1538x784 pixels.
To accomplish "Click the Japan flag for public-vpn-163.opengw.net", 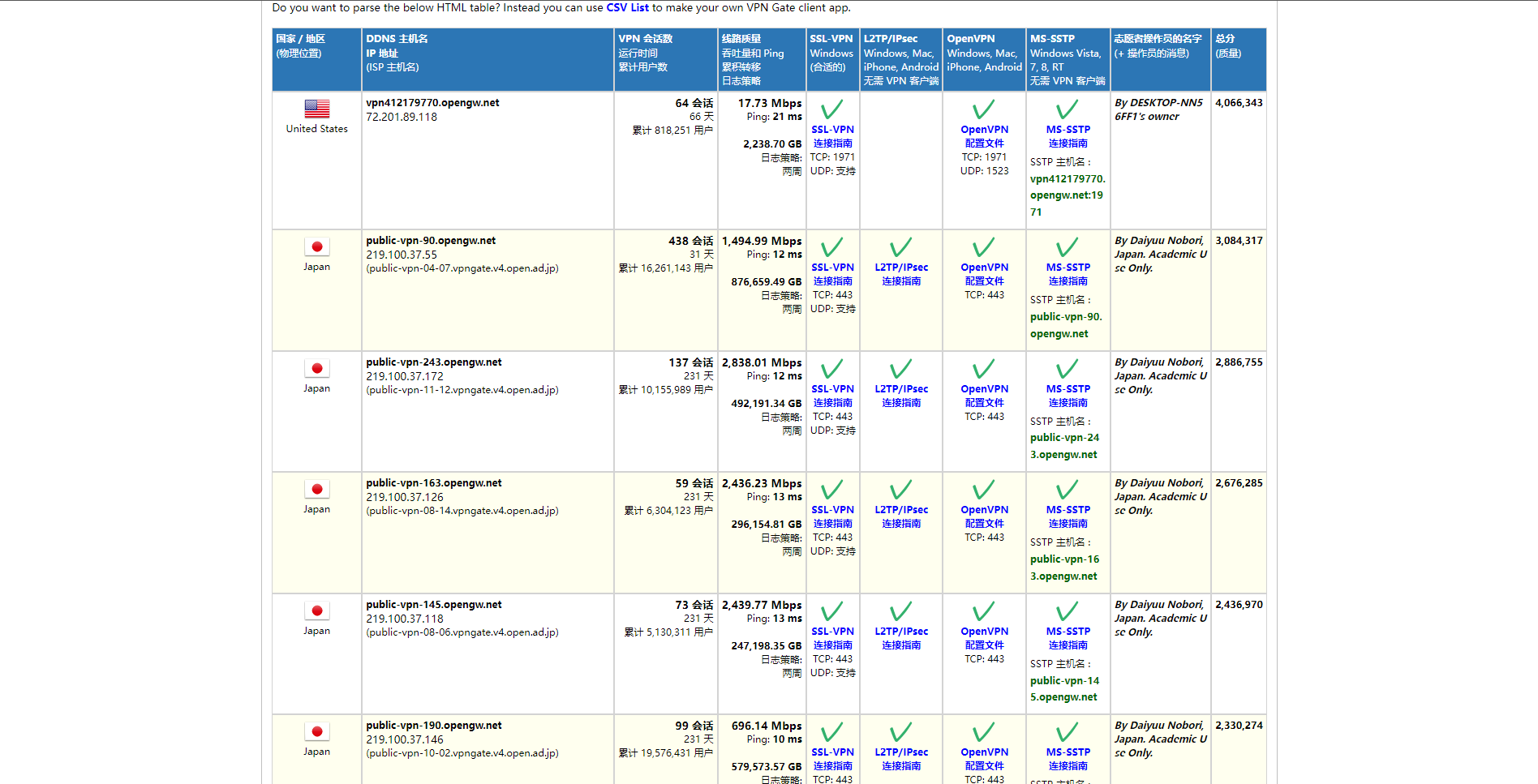I will point(317,489).
